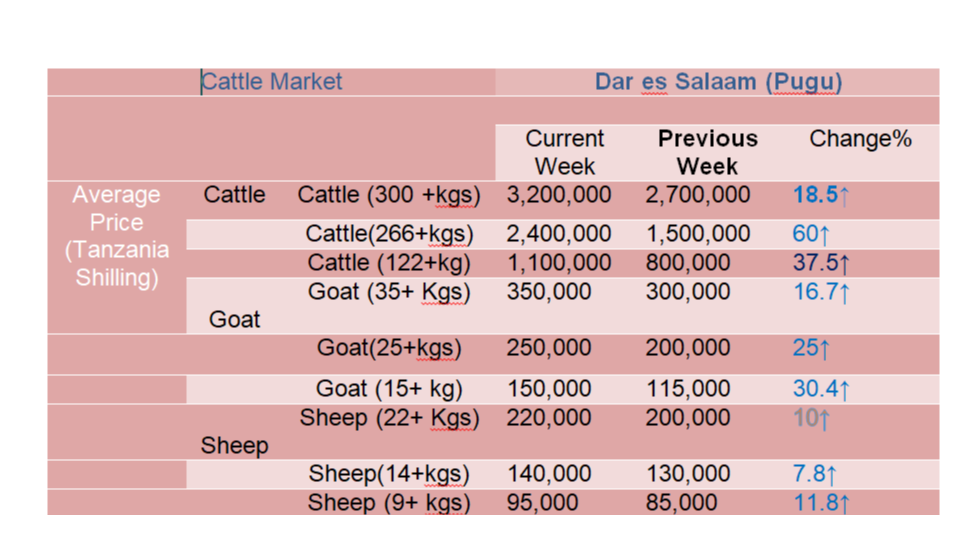Viewport: 970px width, 545px height.
Task: Click the "Change%" column header
Action: (860, 139)
